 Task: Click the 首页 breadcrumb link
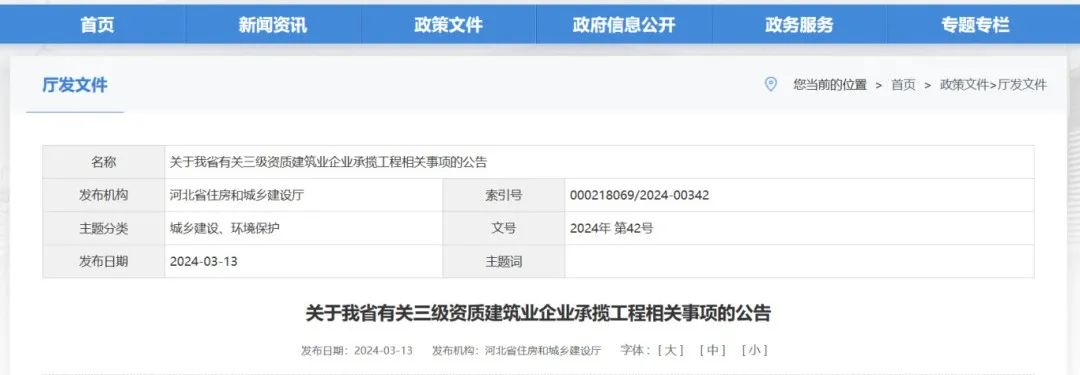(x=903, y=85)
